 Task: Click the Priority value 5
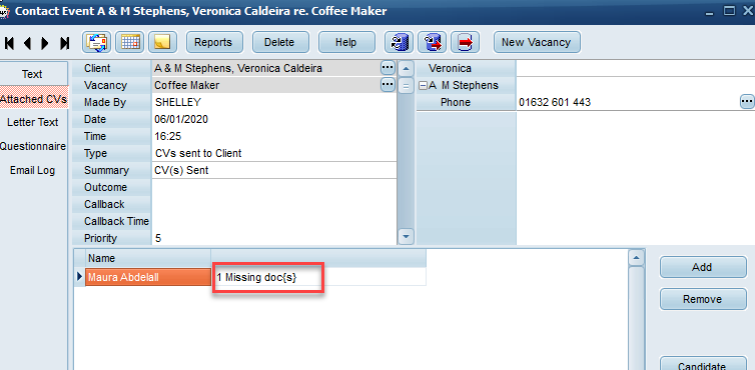pos(274,238)
